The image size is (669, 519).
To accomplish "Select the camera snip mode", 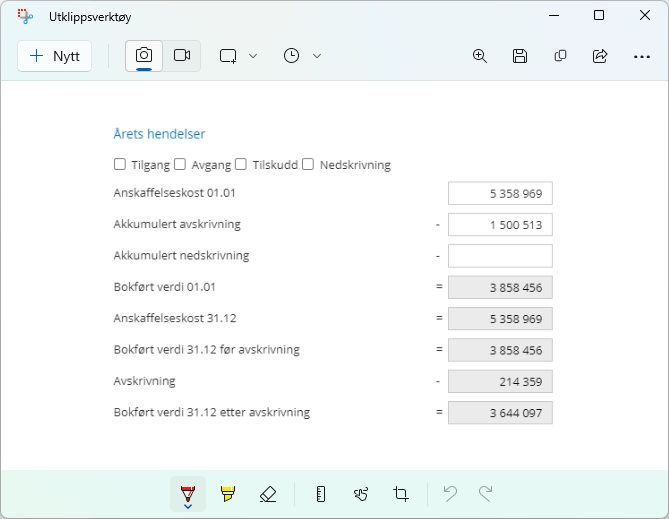I will pos(144,56).
